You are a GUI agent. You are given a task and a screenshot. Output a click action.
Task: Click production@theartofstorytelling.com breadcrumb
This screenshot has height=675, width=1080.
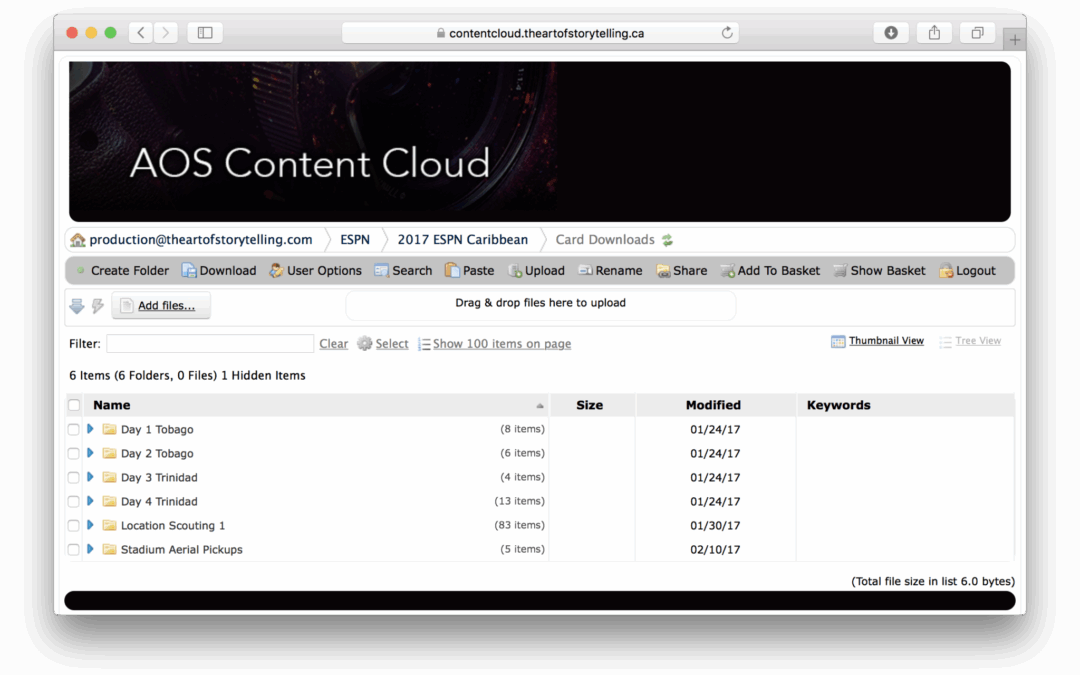click(x=201, y=240)
